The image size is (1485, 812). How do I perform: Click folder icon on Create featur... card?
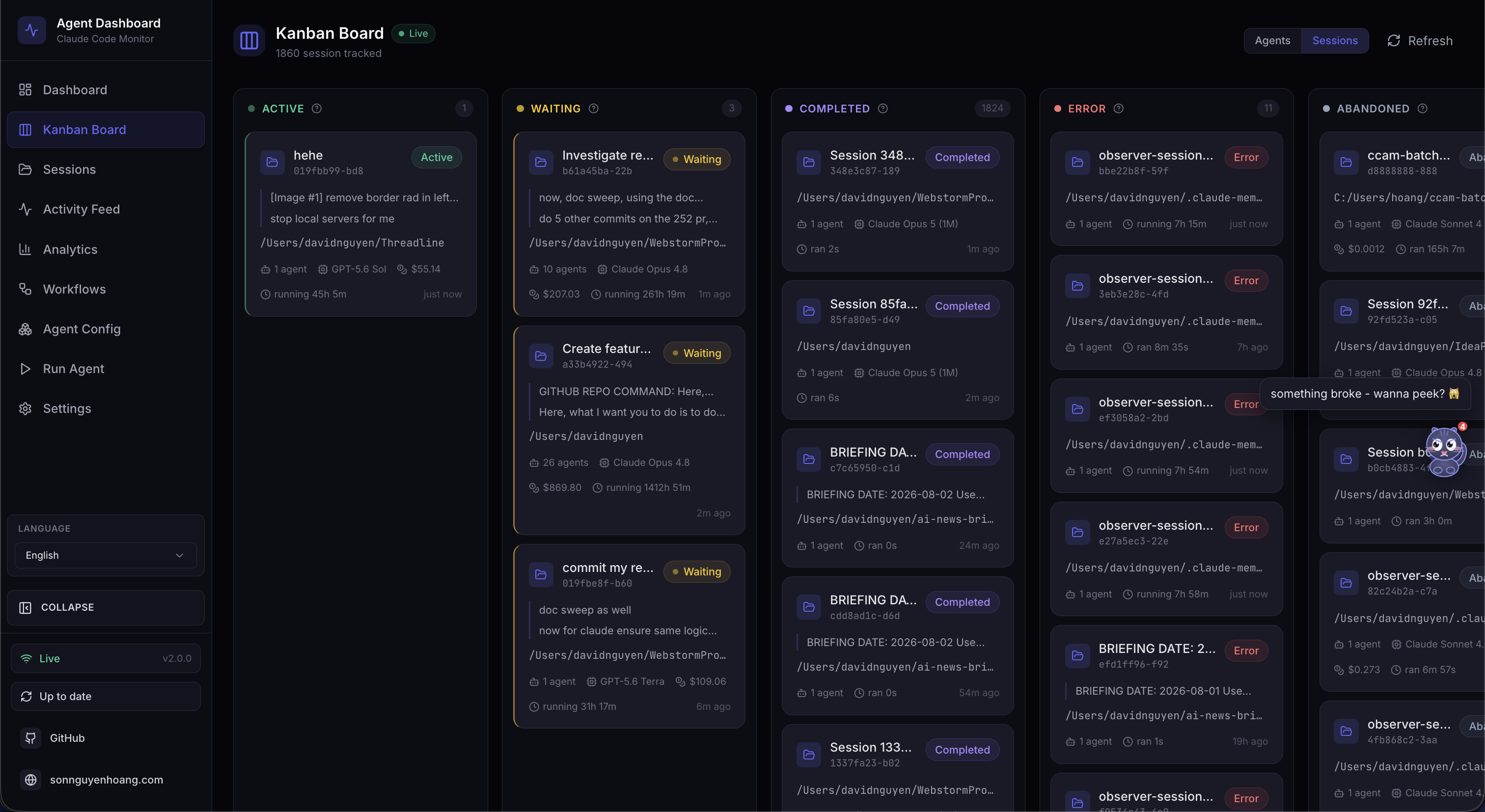coord(541,355)
